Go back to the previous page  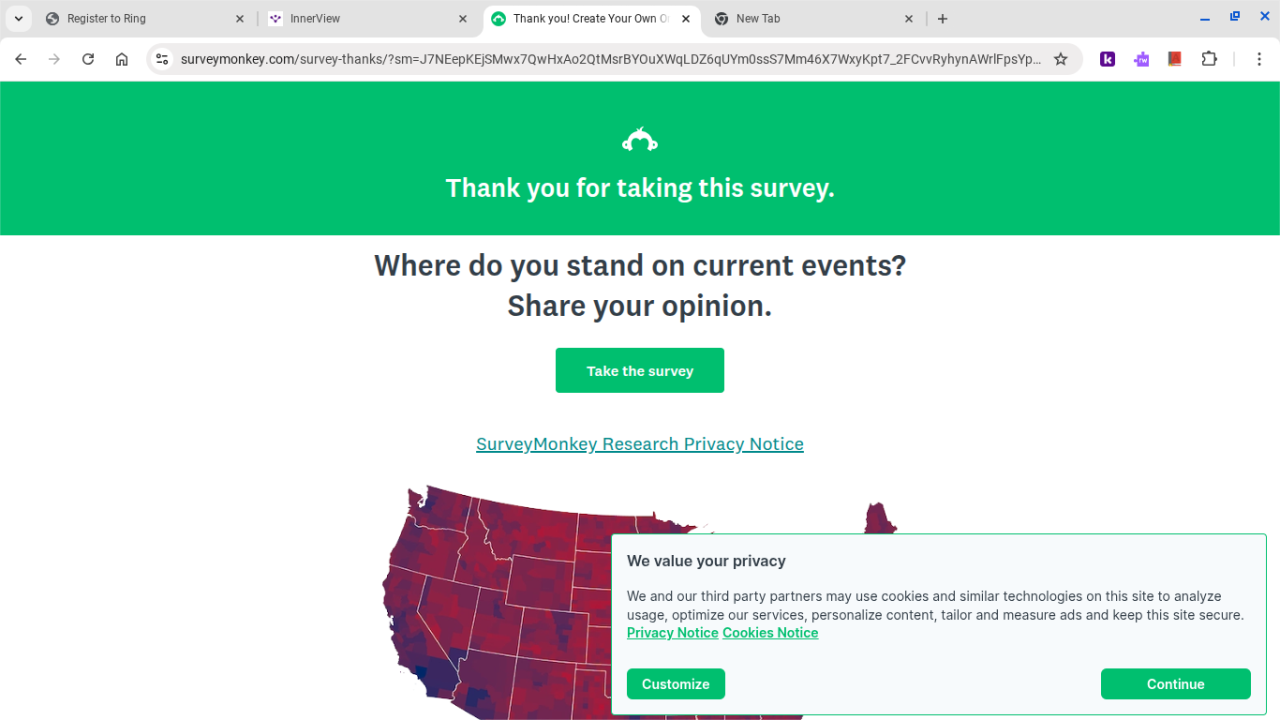click(21, 59)
